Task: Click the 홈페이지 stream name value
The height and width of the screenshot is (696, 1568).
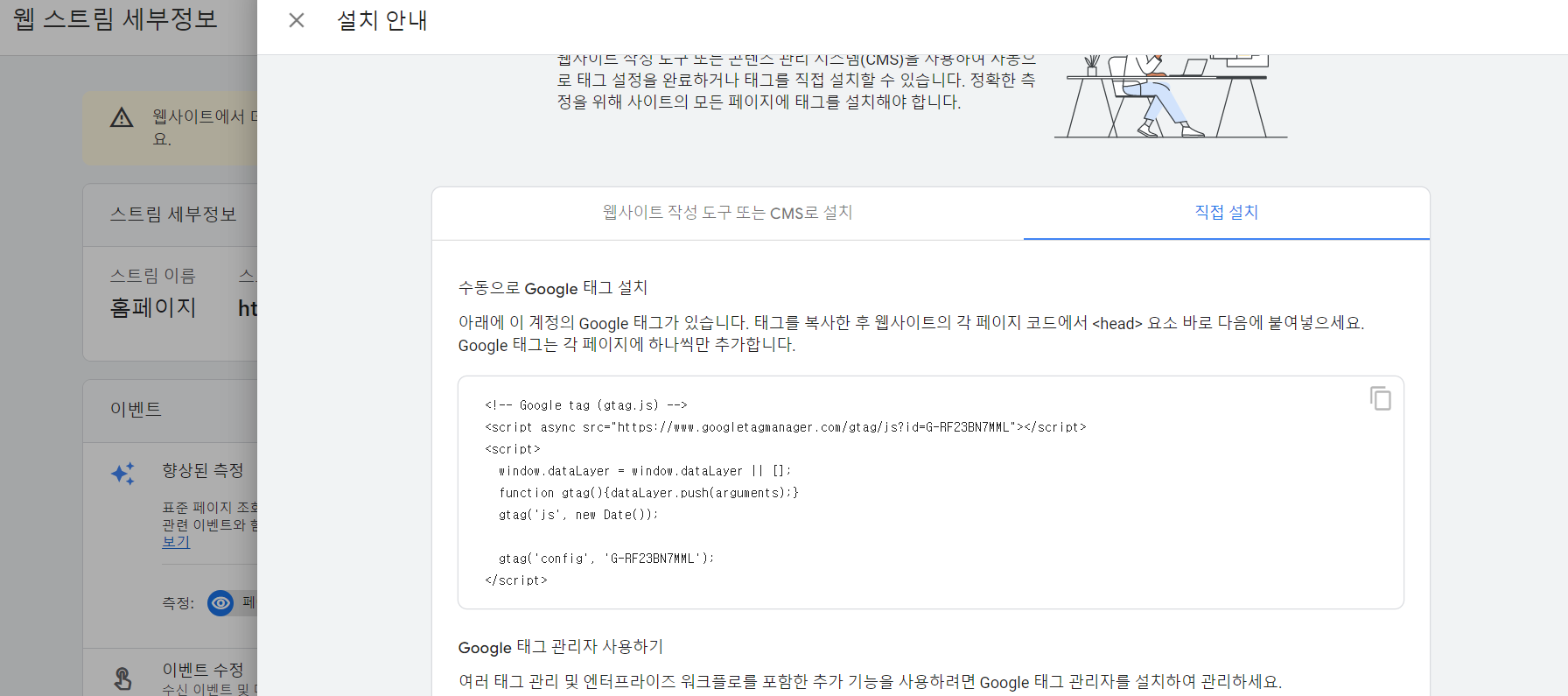Action: (153, 307)
